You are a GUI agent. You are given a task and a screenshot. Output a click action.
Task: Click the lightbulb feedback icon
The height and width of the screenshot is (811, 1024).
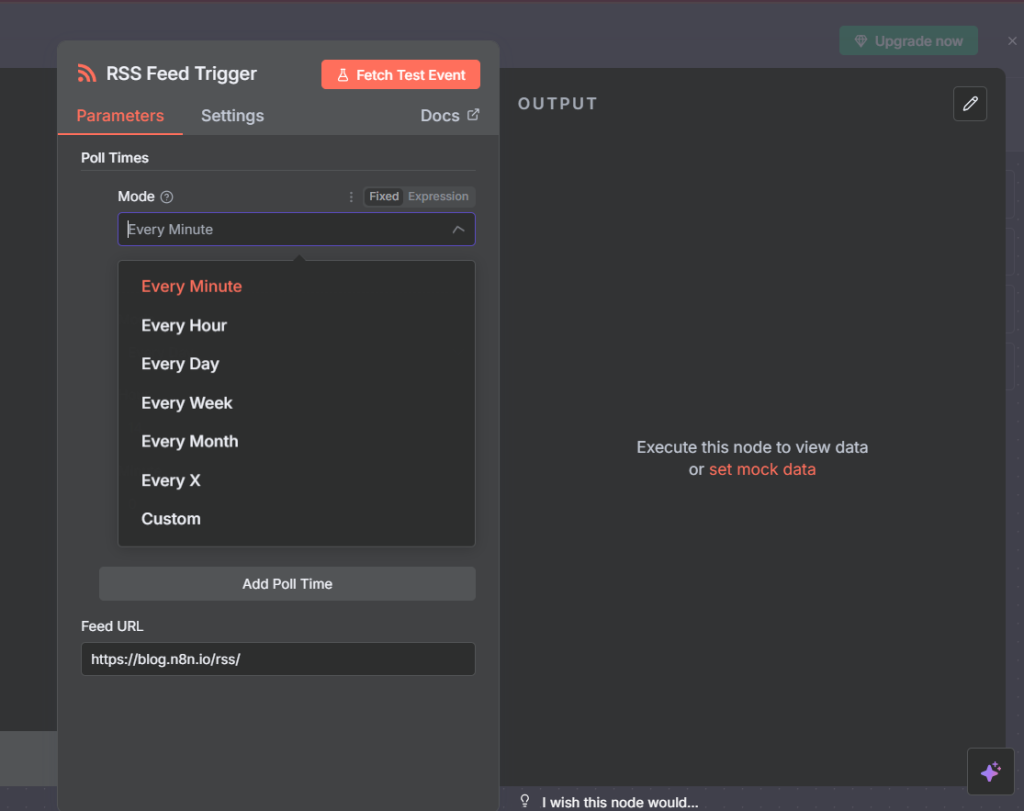pyautogui.click(x=525, y=801)
